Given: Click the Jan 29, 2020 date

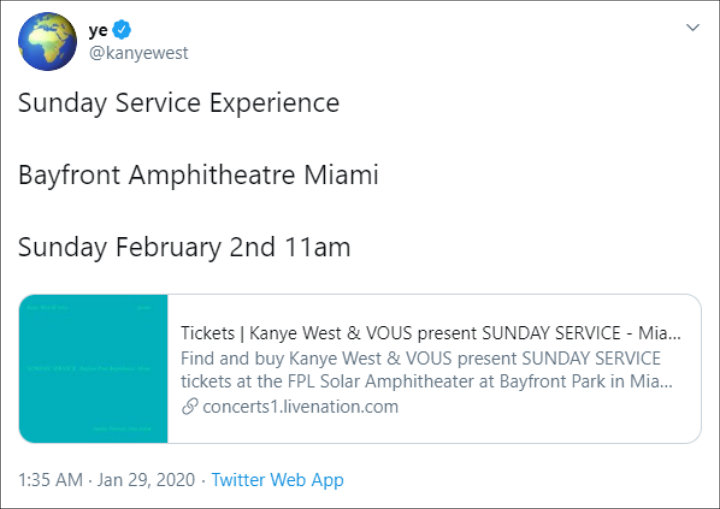Looking at the screenshot, I should point(146,480).
